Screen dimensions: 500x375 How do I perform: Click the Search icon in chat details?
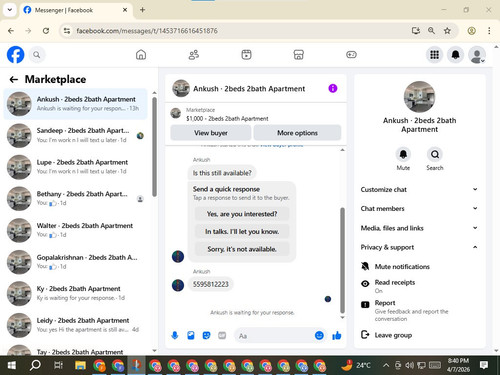(x=435, y=154)
